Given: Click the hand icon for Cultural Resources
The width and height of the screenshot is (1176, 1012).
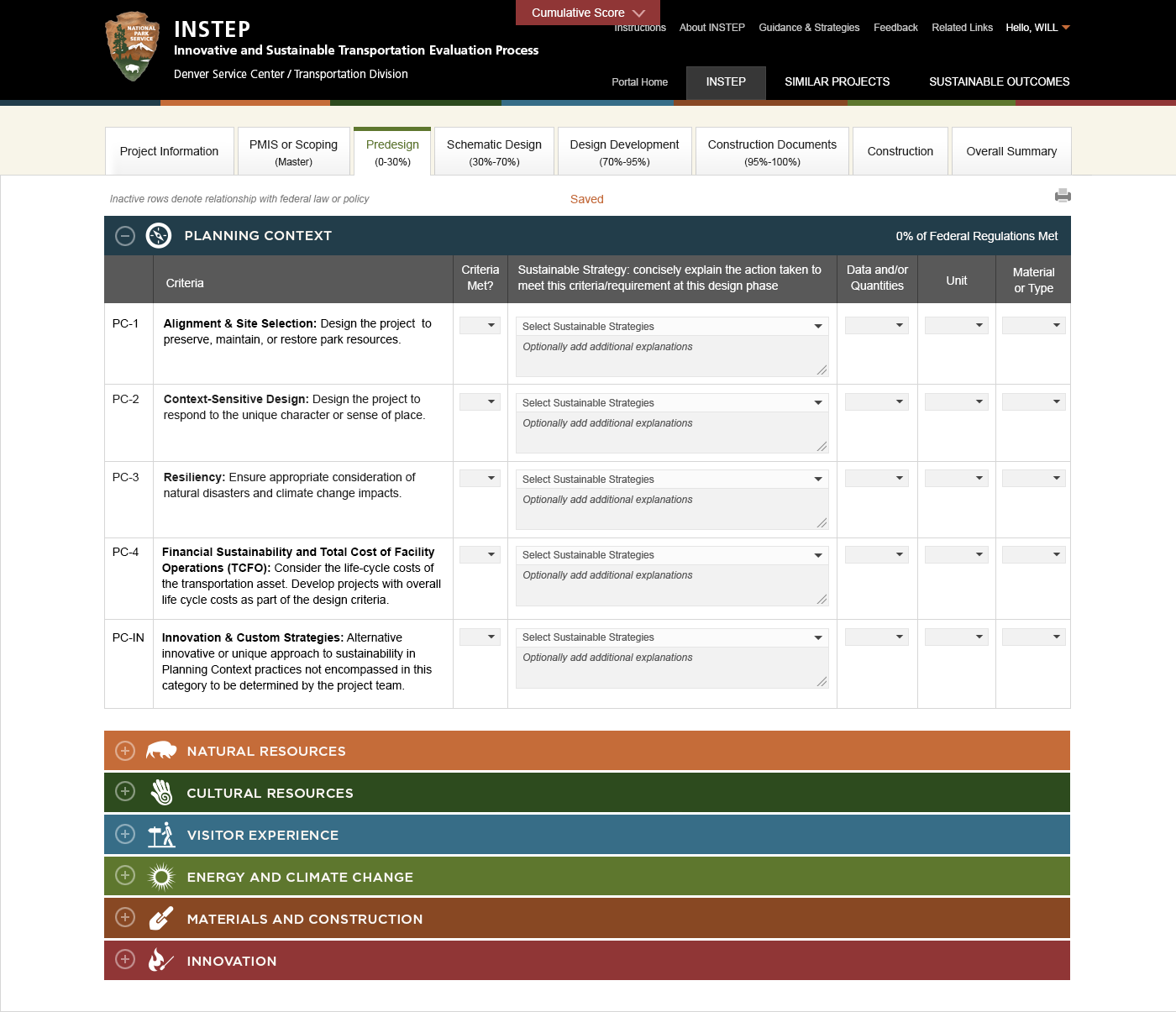Looking at the screenshot, I should pos(160,792).
